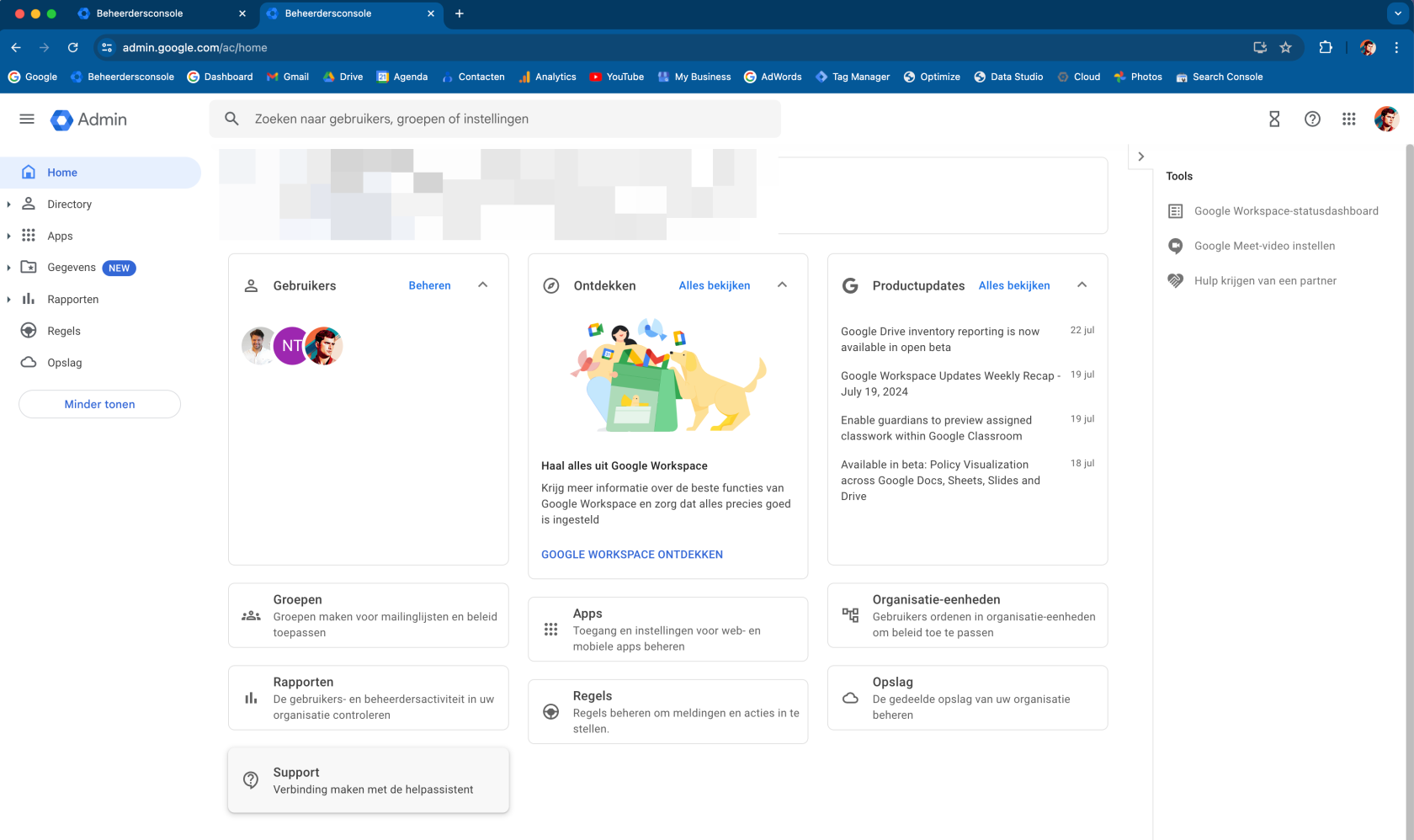The image size is (1414, 840).
Task: Open the Gmail bookmark
Action: (x=288, y=77)
